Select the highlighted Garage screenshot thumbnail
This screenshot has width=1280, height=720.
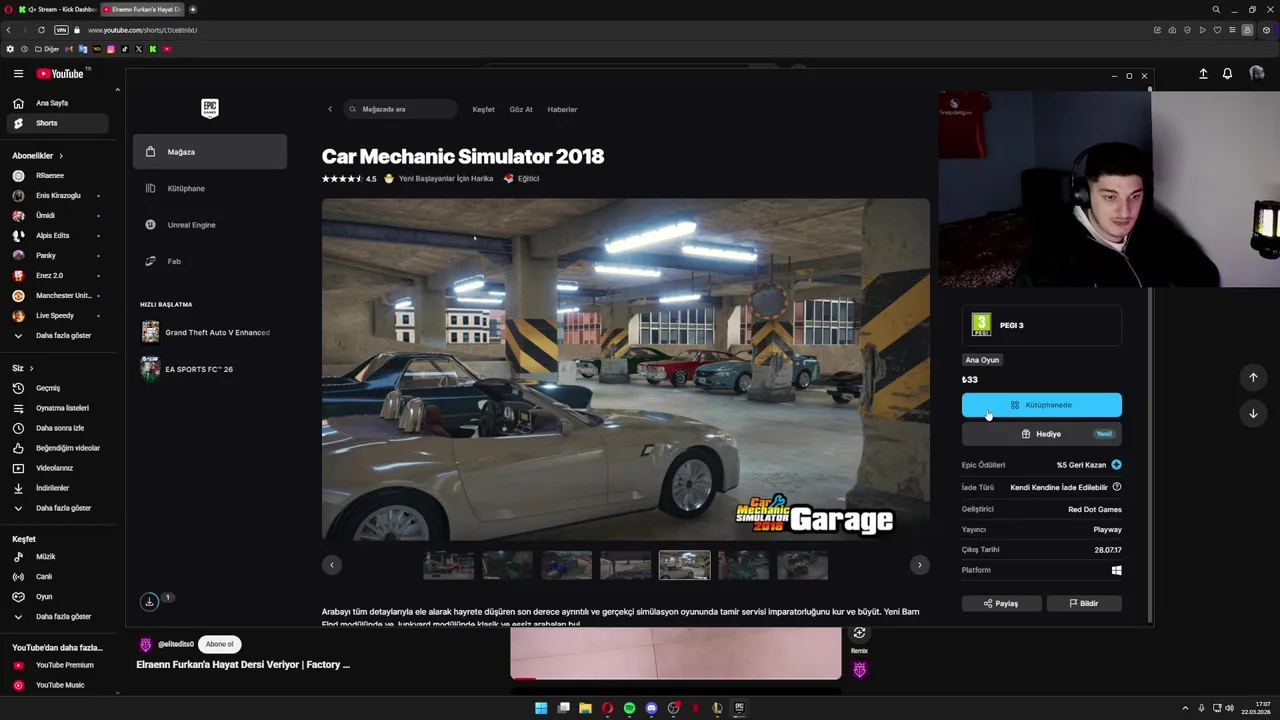[x=684, y=565]
